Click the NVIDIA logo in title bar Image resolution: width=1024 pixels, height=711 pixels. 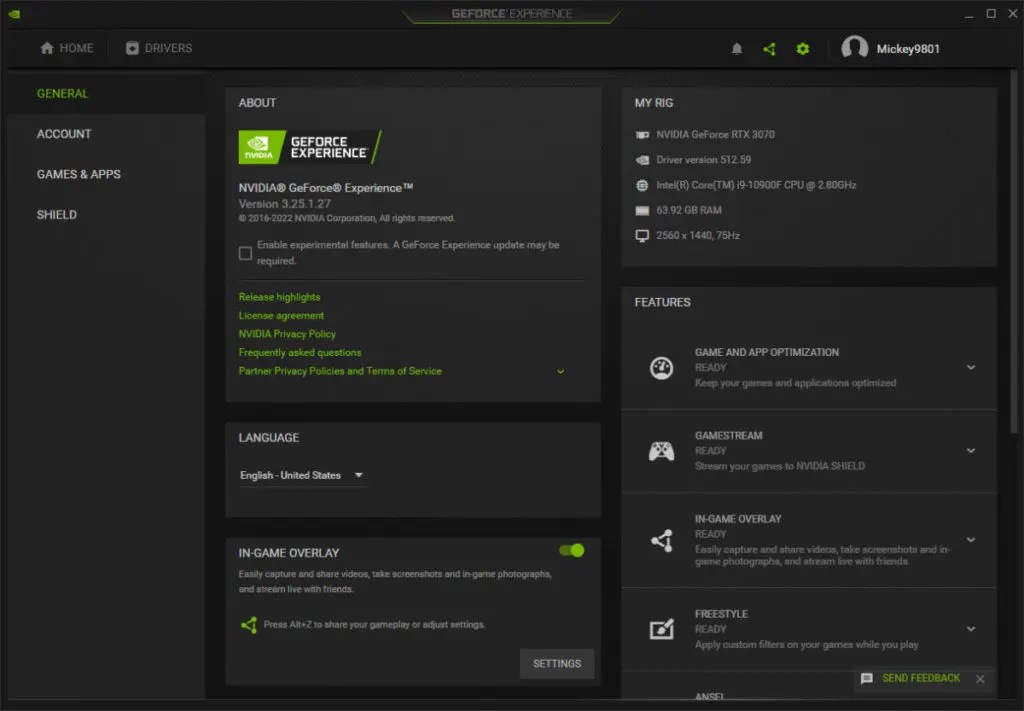click(x=14, y=14)
